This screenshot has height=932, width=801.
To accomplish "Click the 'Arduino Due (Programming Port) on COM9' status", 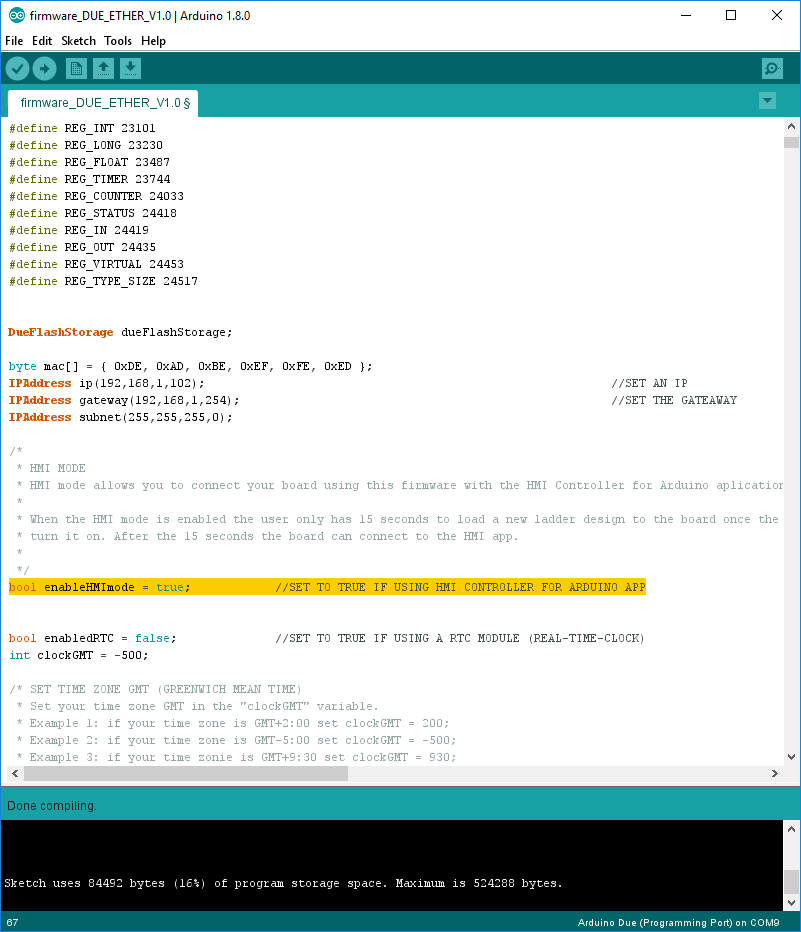I will 678,922.
